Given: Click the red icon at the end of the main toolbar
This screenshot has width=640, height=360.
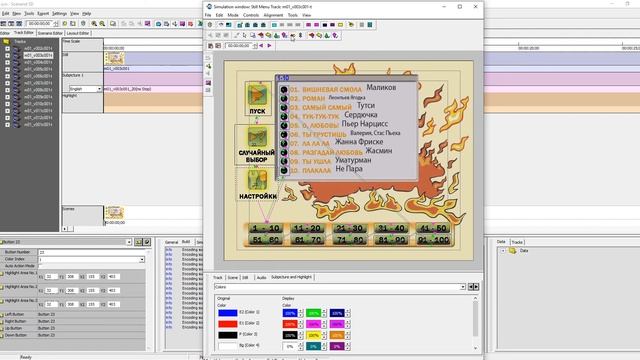Looking at the screenshot, I should [191, 24].
